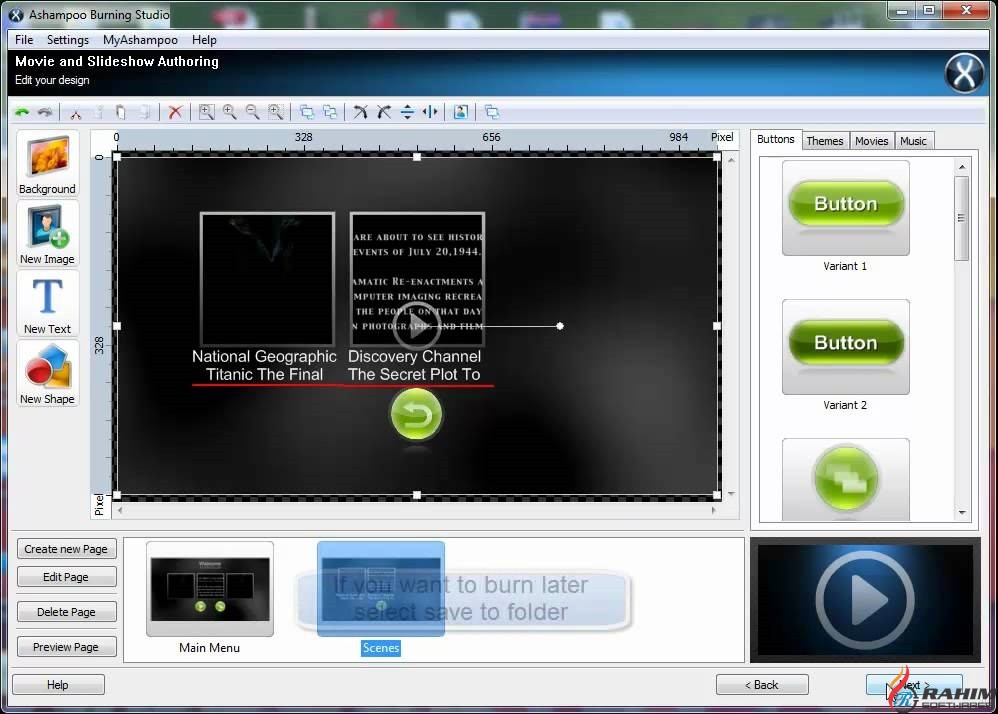Click canvas horizontal scroll right arrow
This screenshot has height=714, width=998.
pos(713,510)
